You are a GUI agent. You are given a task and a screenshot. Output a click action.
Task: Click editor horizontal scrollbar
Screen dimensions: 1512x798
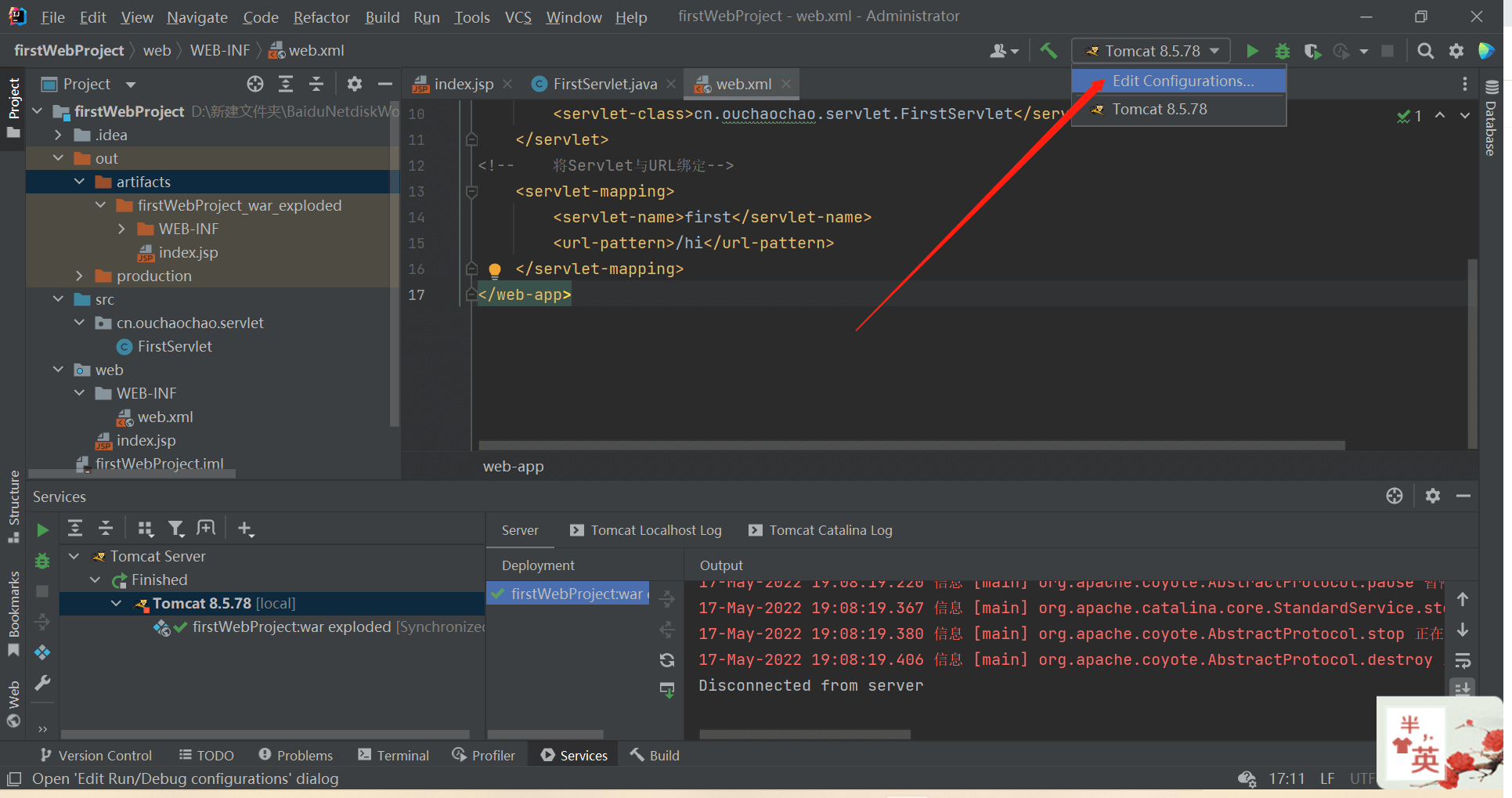(912, 445)
